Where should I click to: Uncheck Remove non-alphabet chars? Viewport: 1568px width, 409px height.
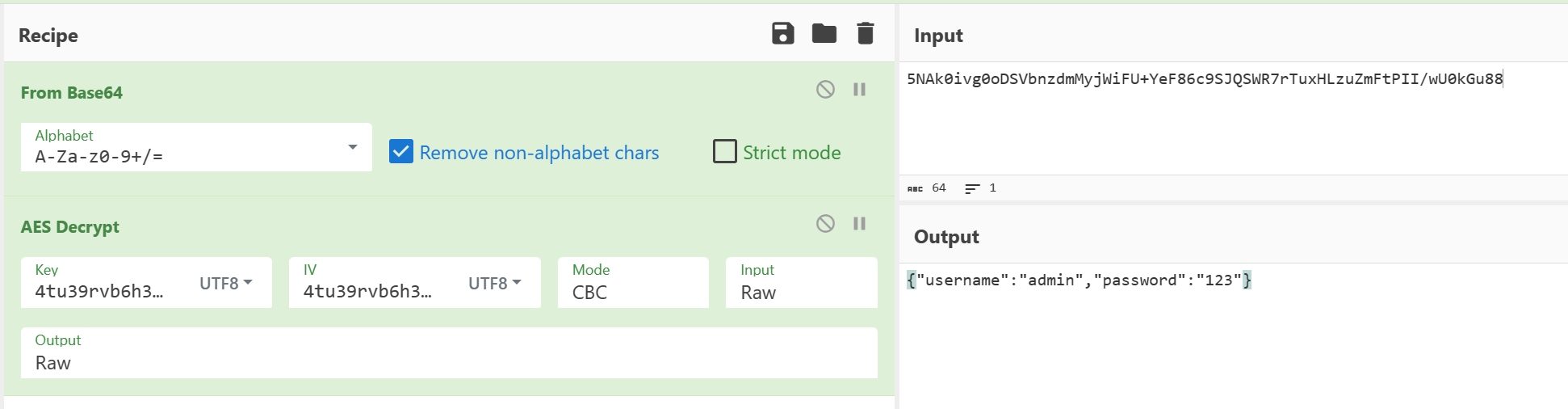(x=401, y=152)
